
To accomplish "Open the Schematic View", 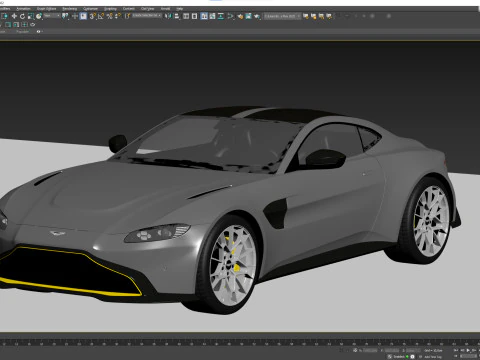I will (x=221, y=16).
